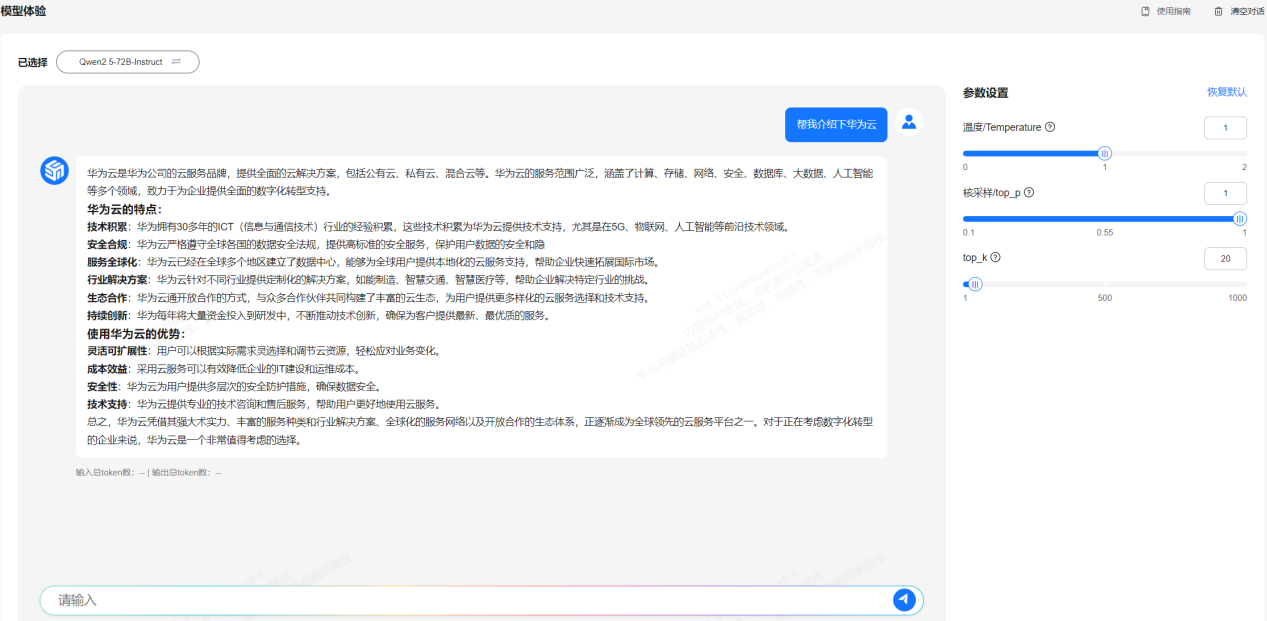The height and width of the screenshot is (621, 1267).
Task: Click the 生态合作 bold term
Action: 107,298
